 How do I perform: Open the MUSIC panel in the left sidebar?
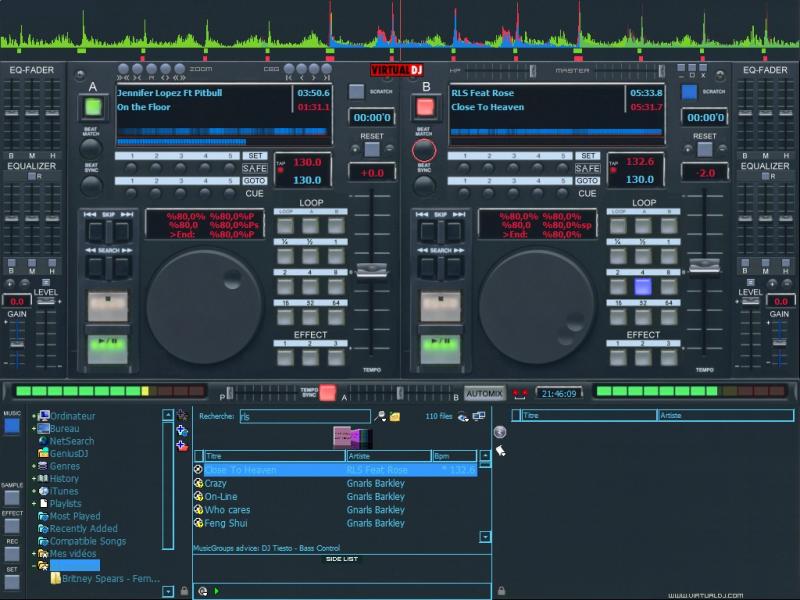tap(12, 425)
